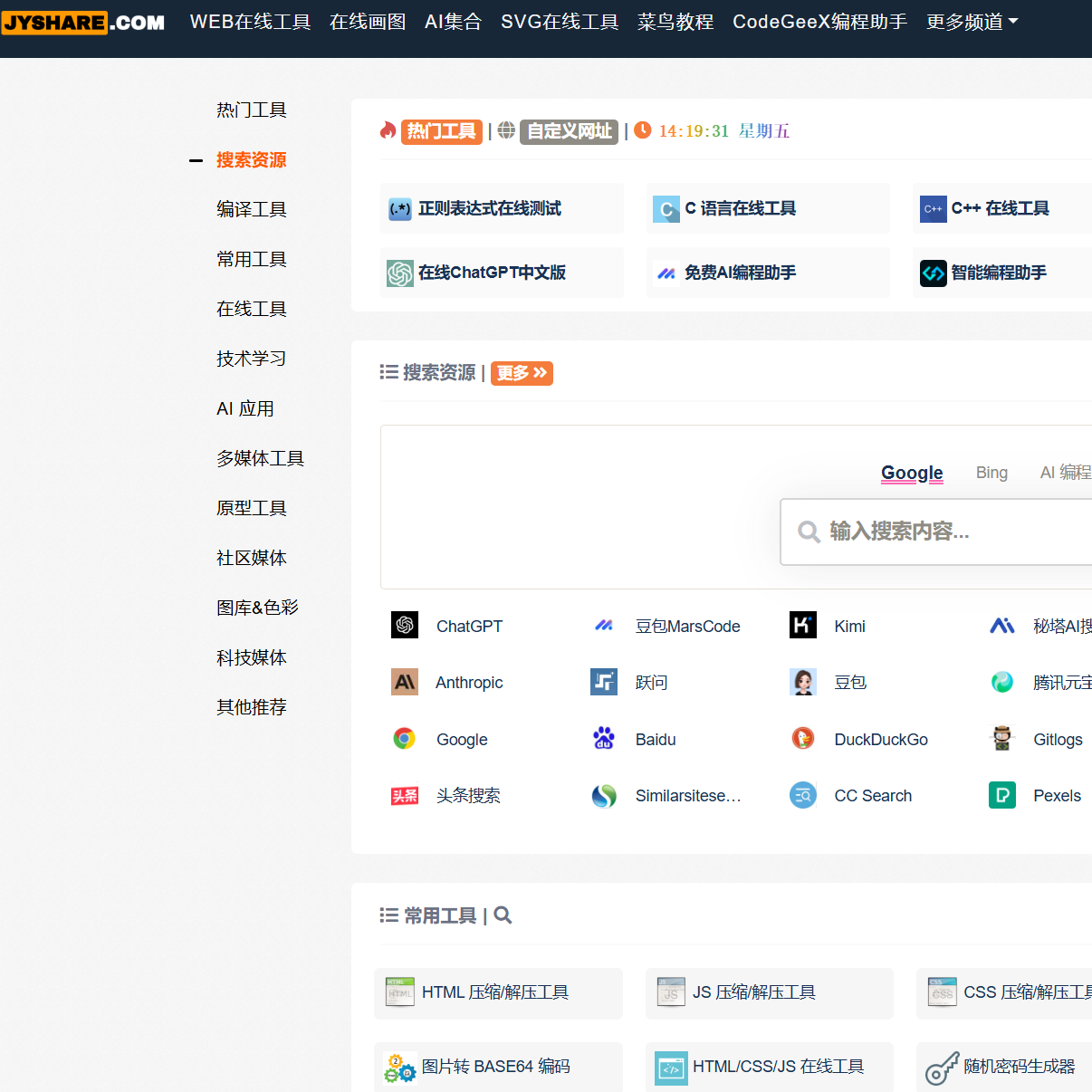1092x1092 pixels.
Task: Click the 跃问 logo icon
Action: [604, 682]
